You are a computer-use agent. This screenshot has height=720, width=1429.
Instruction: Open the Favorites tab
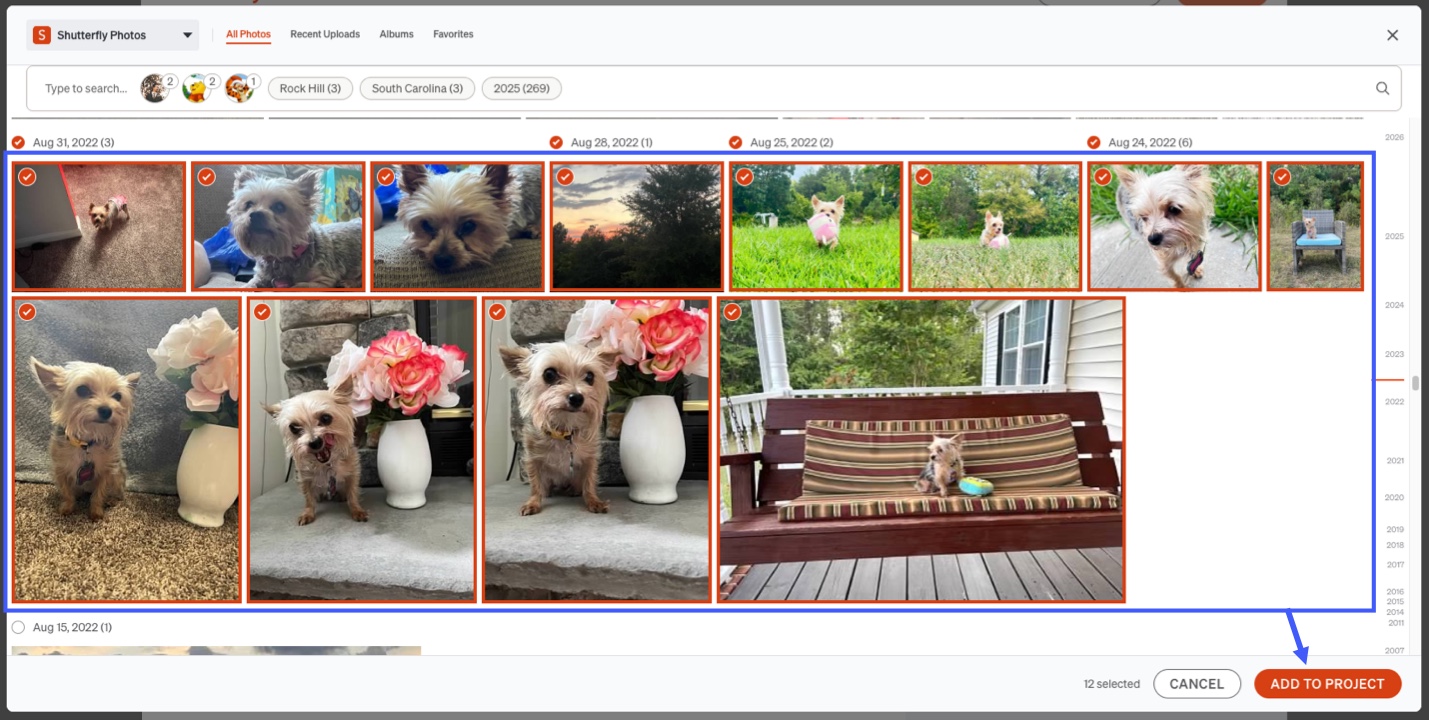point(453,34)
